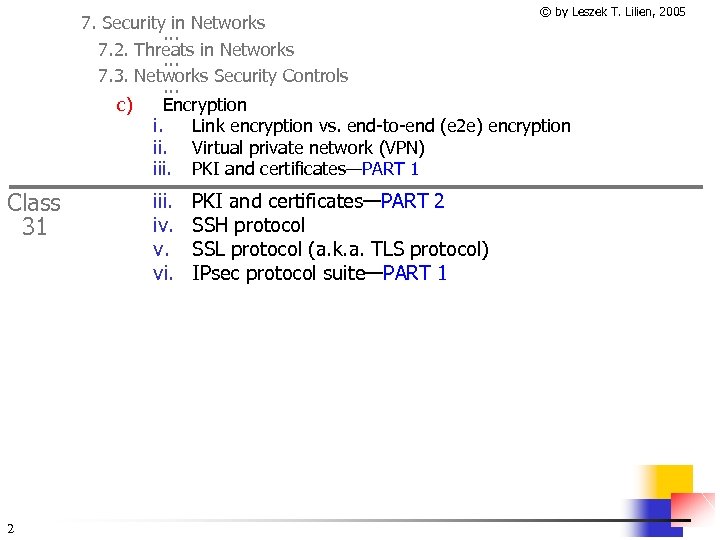Viewport: 720px width, 540px height.
Task: Click the yellow decorative square
Action: pos(668,482)
